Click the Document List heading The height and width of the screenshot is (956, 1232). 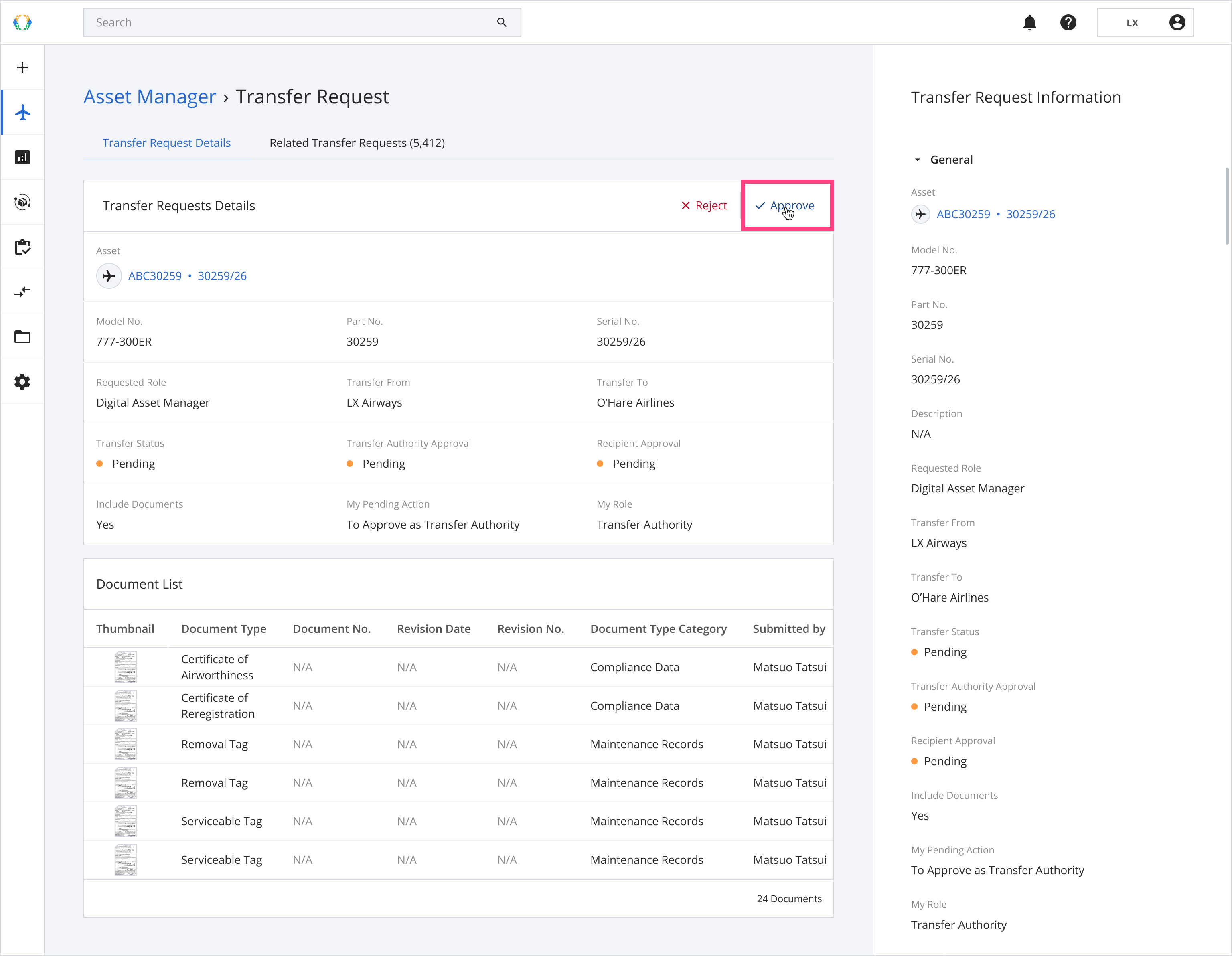tap(139, 584)
